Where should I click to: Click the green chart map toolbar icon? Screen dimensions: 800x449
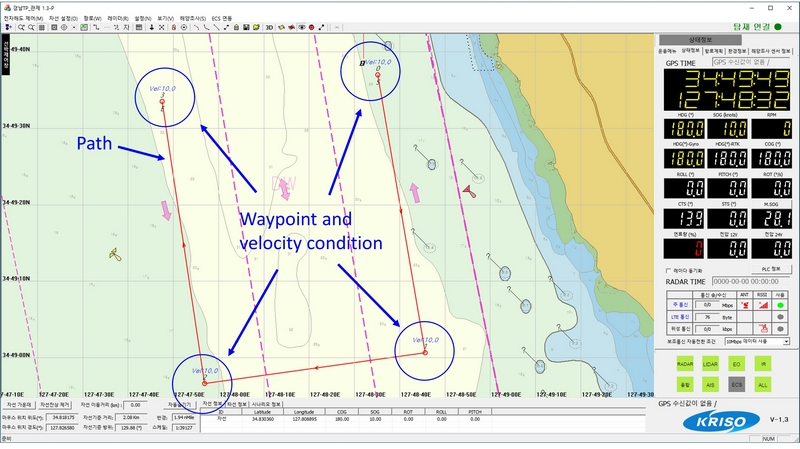coord(84,28)
